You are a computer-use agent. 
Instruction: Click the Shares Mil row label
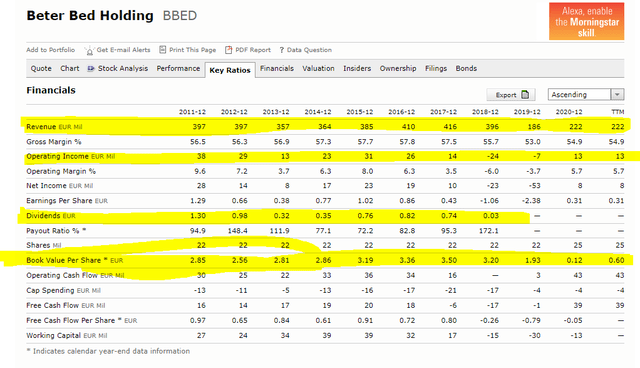coord(44,245)
